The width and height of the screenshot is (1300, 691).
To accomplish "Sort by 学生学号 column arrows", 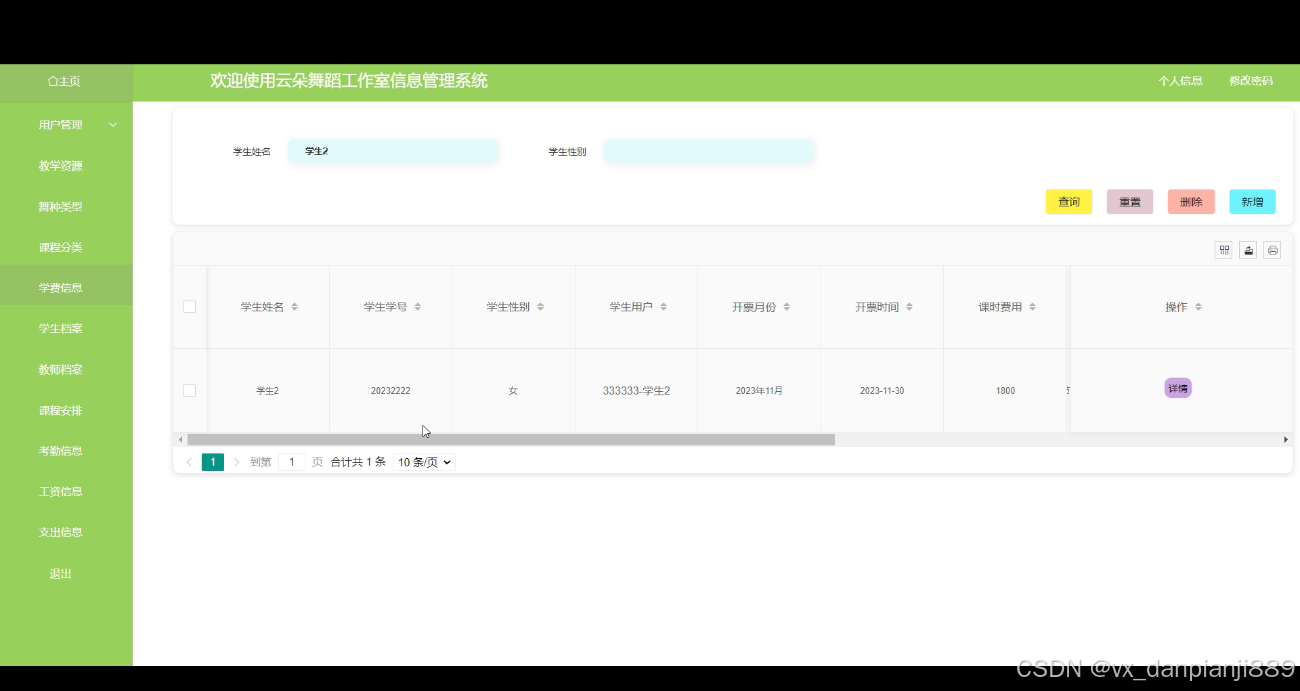I will [417, 307].
